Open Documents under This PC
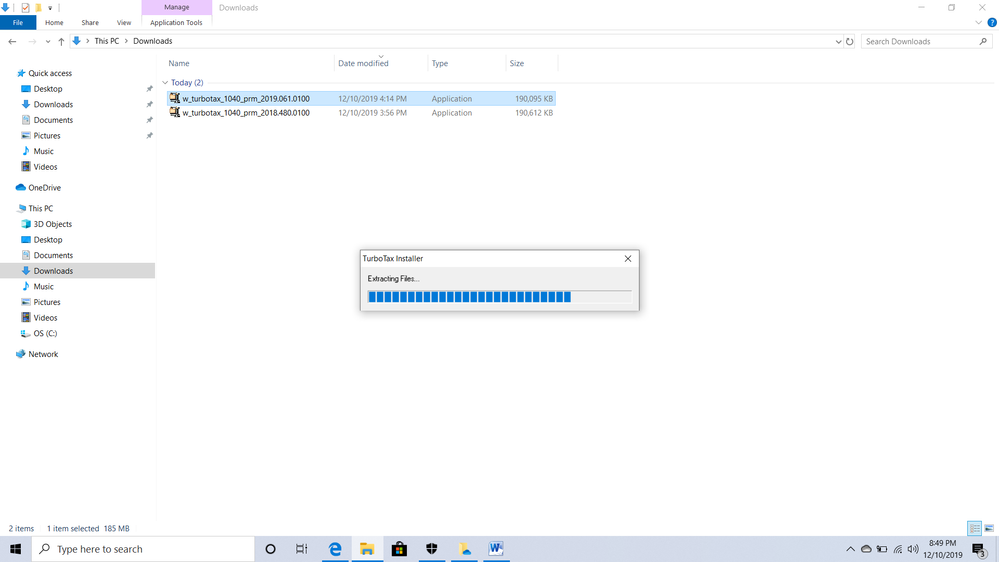The width and height of the screenshot is (999, 562). [53, 256]
